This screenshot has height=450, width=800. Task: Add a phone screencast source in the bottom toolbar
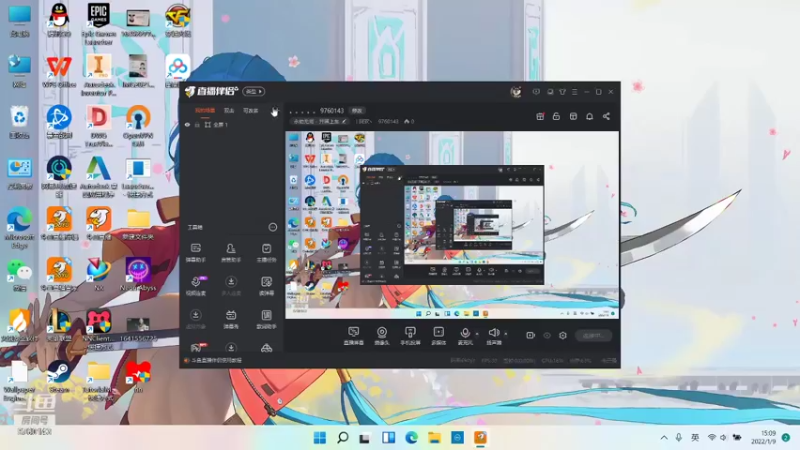[x=410, y=336]
